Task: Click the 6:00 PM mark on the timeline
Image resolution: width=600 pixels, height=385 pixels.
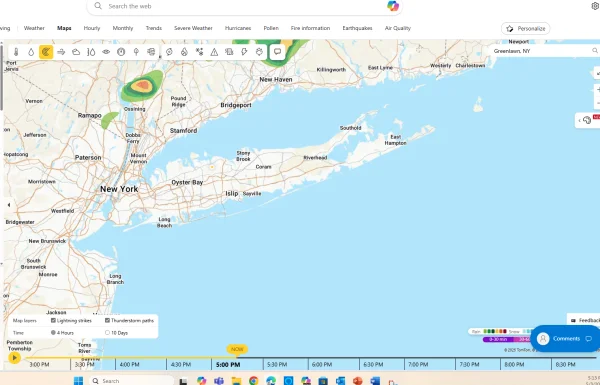Action: click(321, 364)
